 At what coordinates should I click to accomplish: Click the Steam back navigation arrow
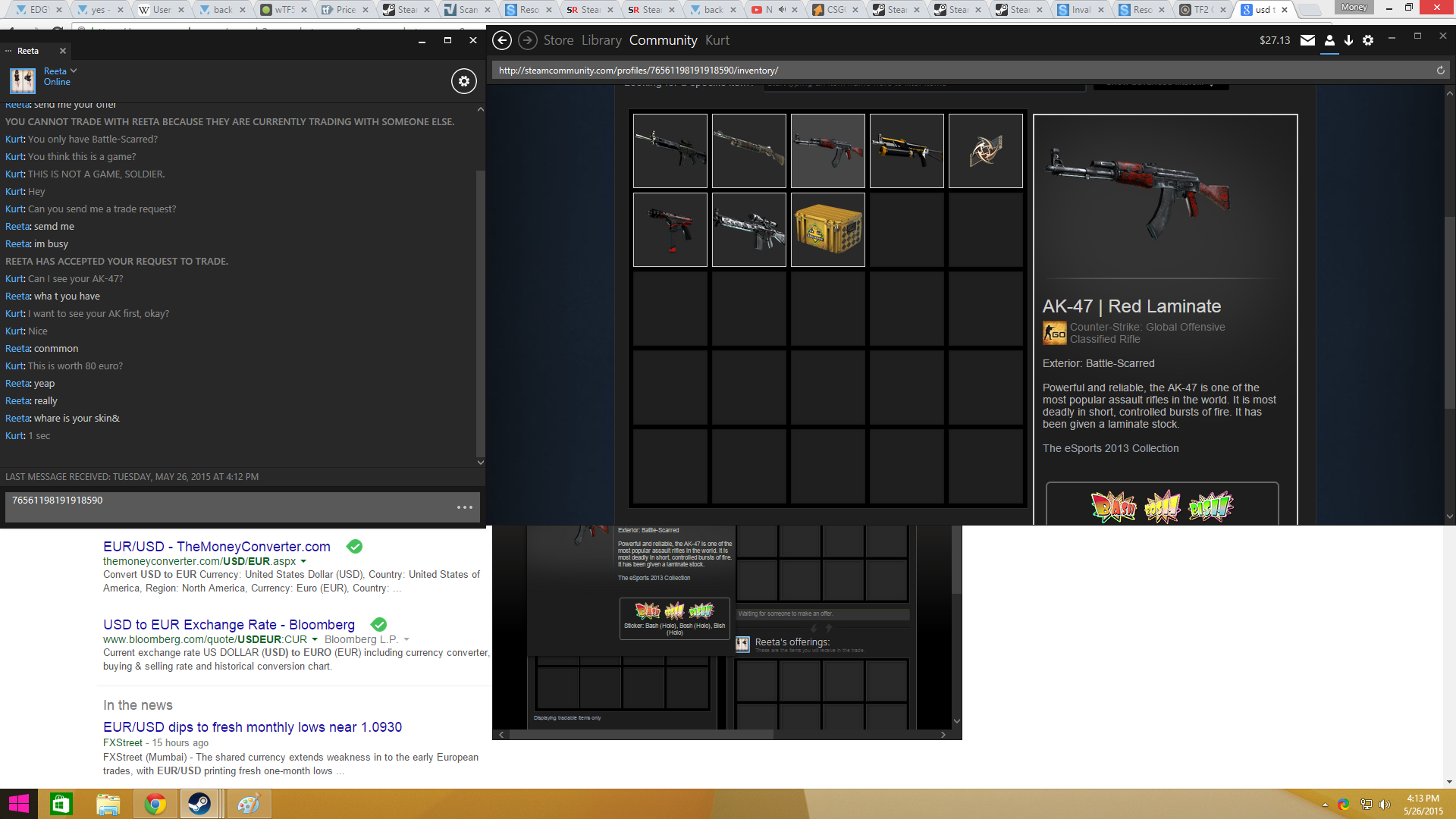point(502,40)
